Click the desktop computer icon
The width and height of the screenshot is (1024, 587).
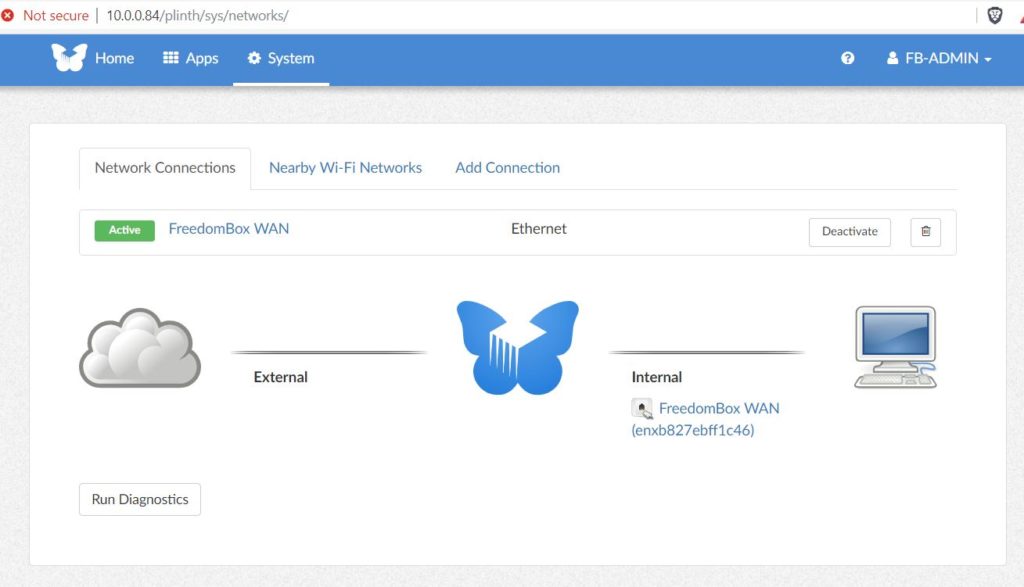tap(895, 347)
